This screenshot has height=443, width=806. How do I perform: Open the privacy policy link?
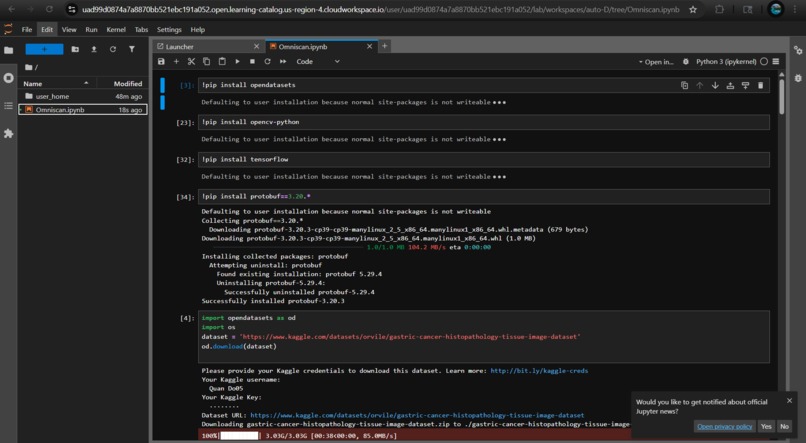[725, 427]
